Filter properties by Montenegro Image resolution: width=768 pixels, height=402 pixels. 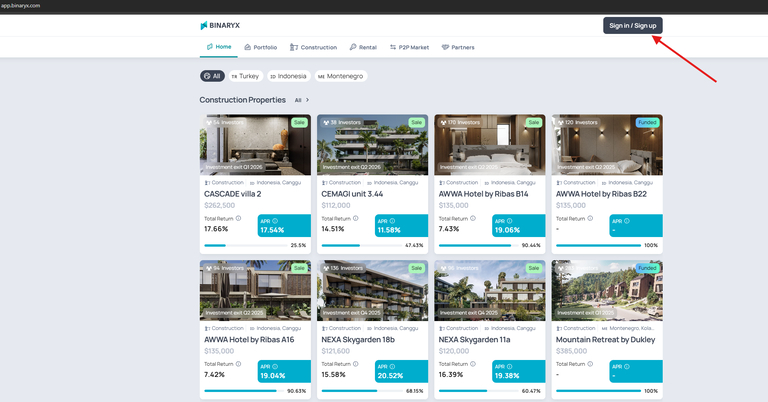pyautogui.click(x=341, y=76)
